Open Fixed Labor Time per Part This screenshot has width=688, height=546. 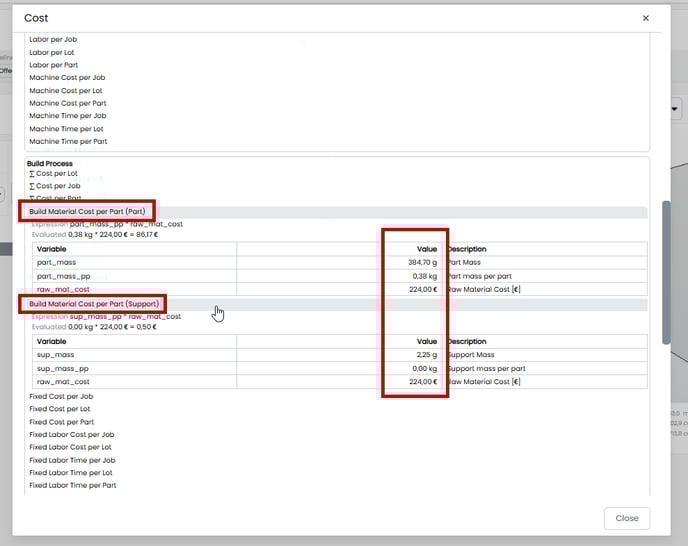point(72,485)
